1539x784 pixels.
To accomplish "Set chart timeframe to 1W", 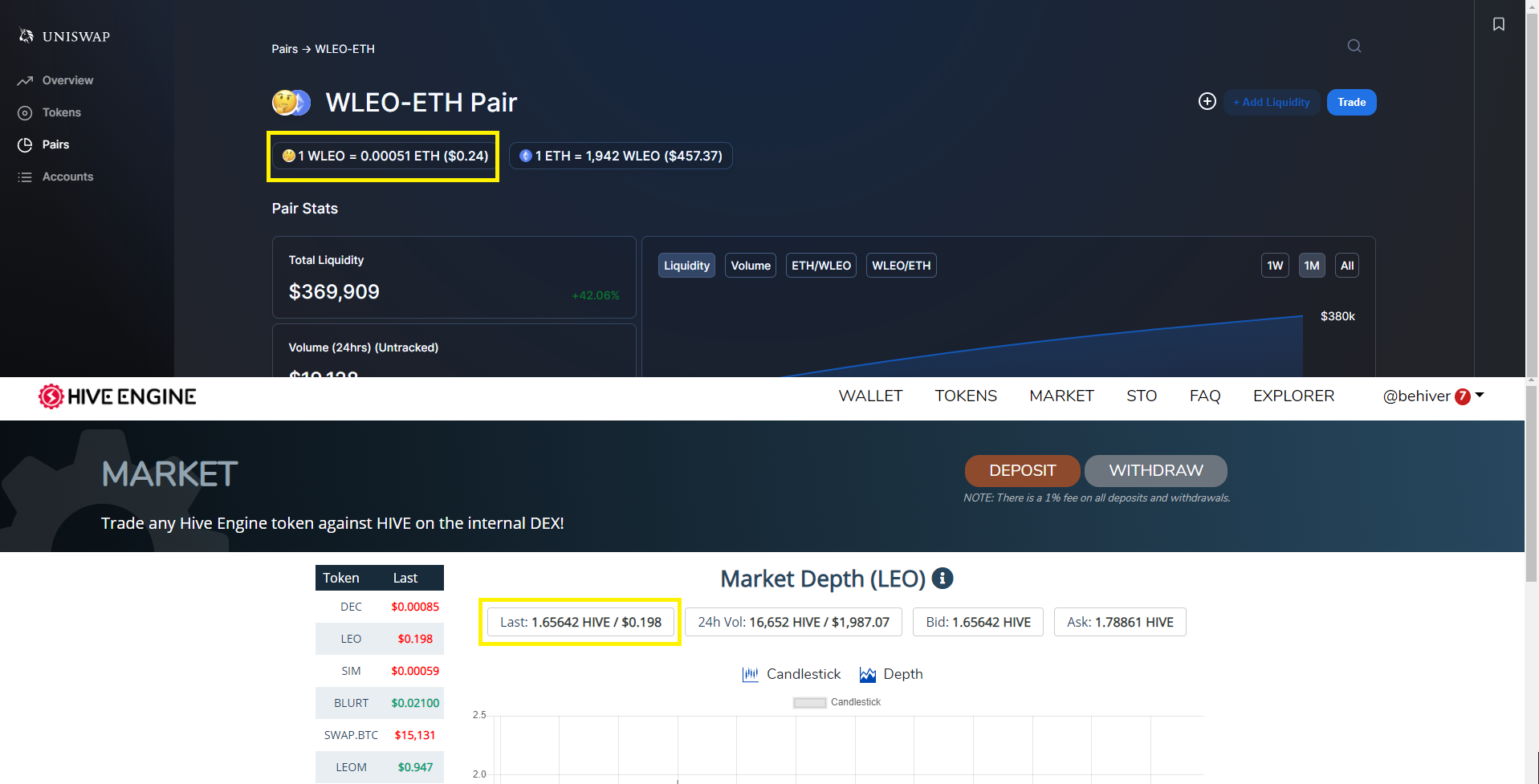I will click(x=1275, y=266).
